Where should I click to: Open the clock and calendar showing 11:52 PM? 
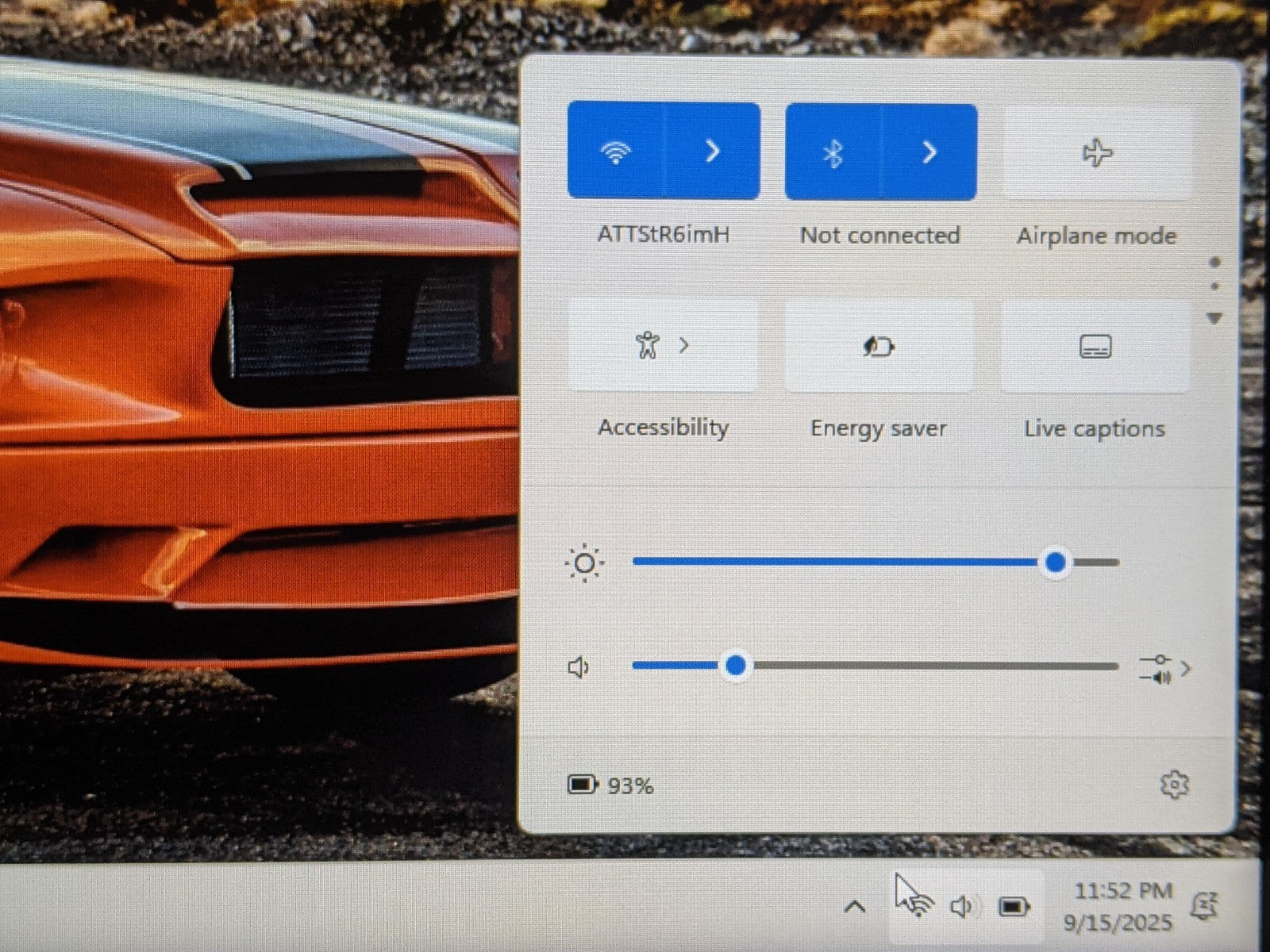click(1121, 906)
